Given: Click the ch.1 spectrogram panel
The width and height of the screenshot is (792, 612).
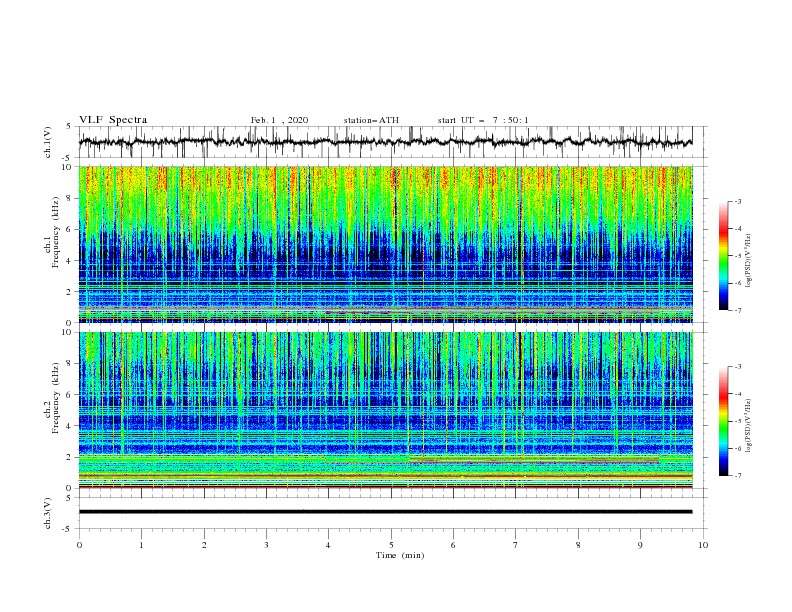Looking at the screenshot, I should point(385,244).
